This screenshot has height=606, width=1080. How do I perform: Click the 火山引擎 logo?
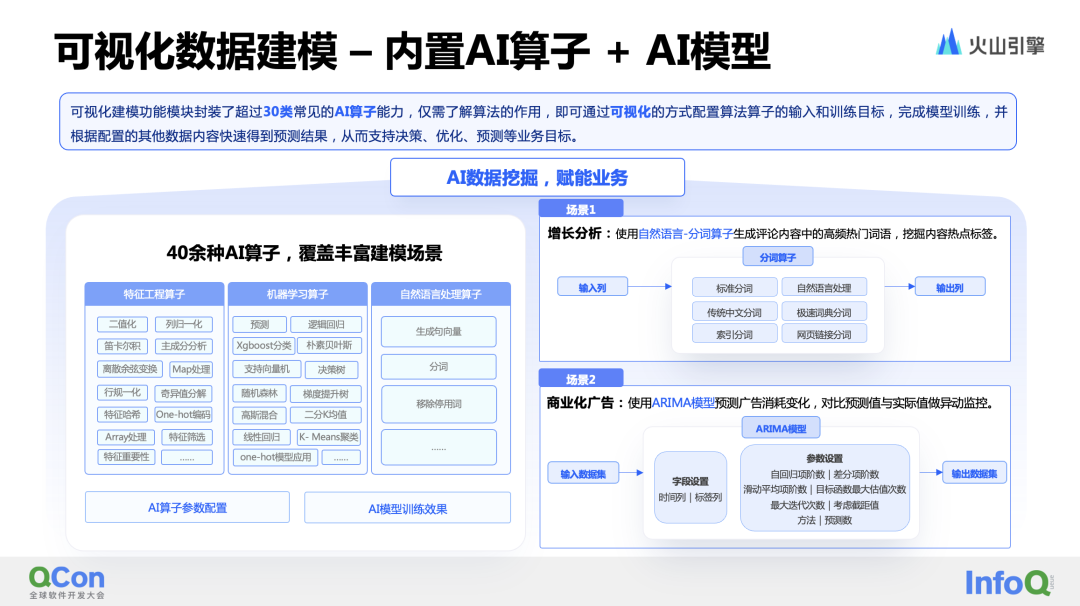tap(990, 43)
